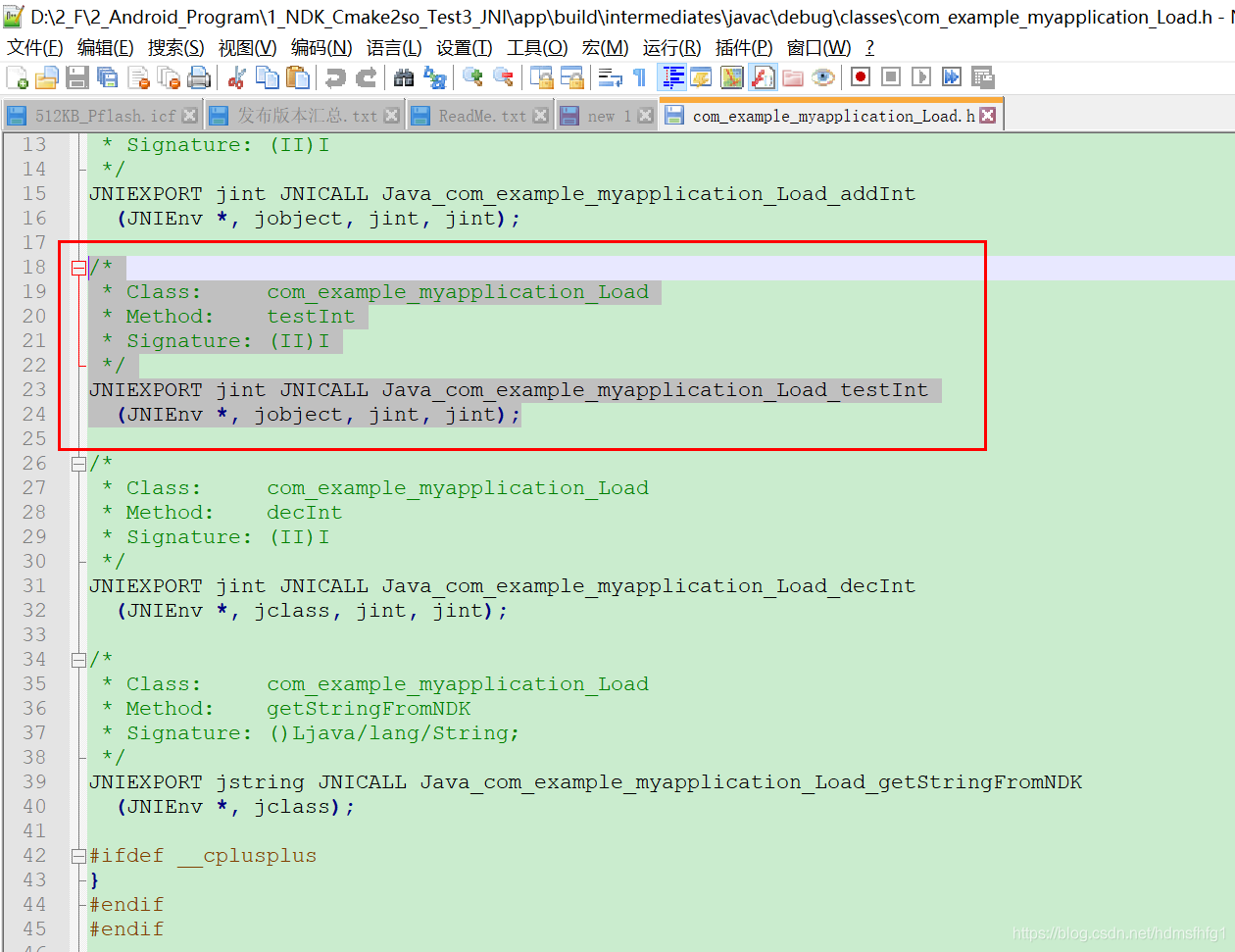Open the Replace dialog from the toolbar
The width and height of the screenshot is (1235, 952).
click(x=434, y=77)
